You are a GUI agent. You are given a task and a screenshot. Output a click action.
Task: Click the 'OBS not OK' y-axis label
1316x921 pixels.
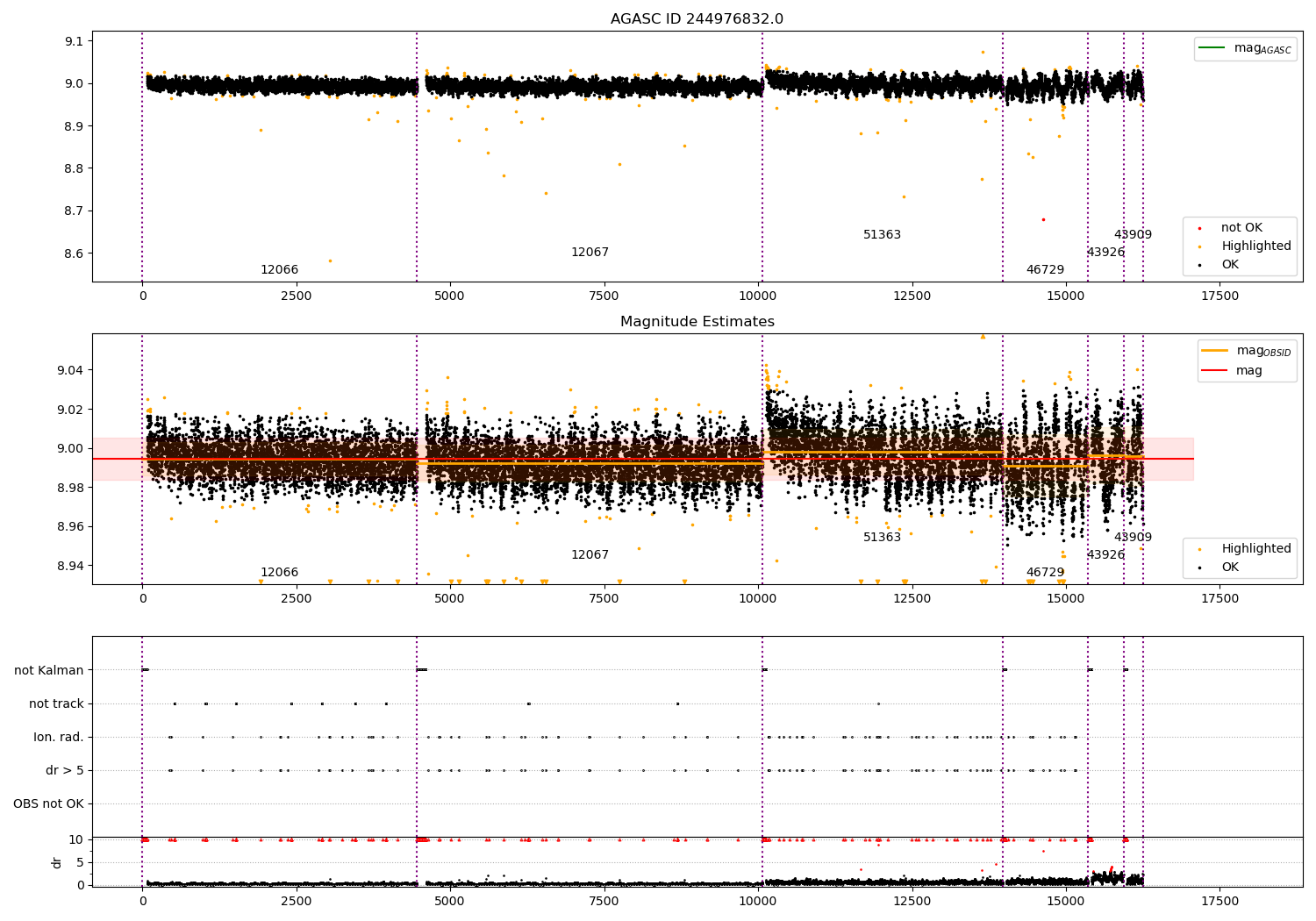48,803
